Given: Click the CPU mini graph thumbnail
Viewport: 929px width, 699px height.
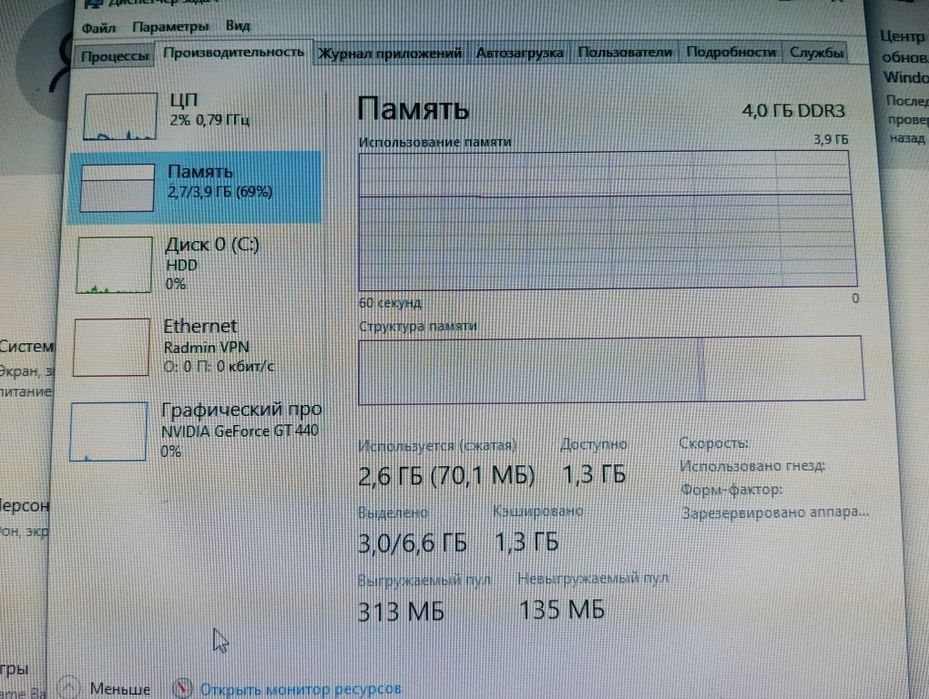Looking at the screenshot, I should (x=121, y=116).
